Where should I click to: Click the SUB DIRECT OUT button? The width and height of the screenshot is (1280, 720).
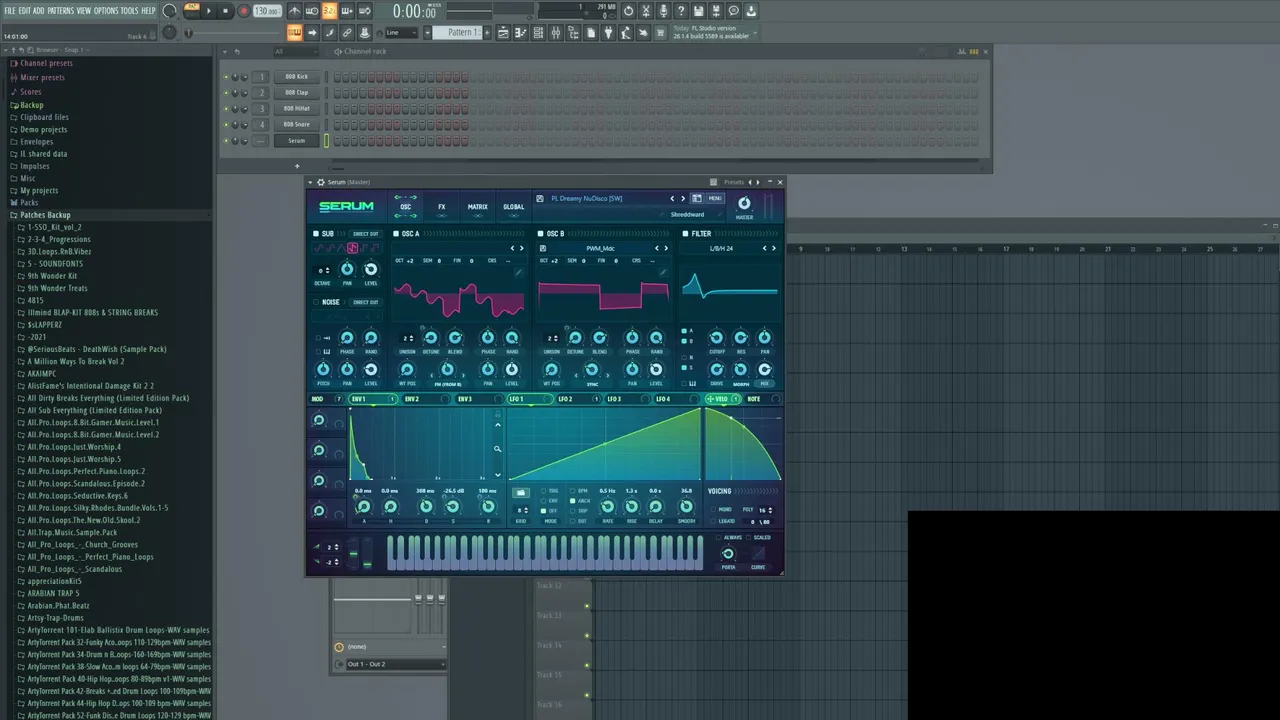click(x=366, y=234)
